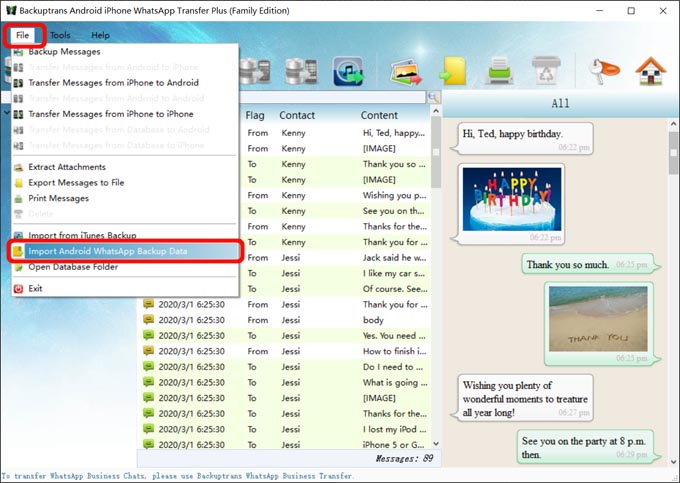
Task: Choose Backup Messages from File menu
Action: (64, 52)
